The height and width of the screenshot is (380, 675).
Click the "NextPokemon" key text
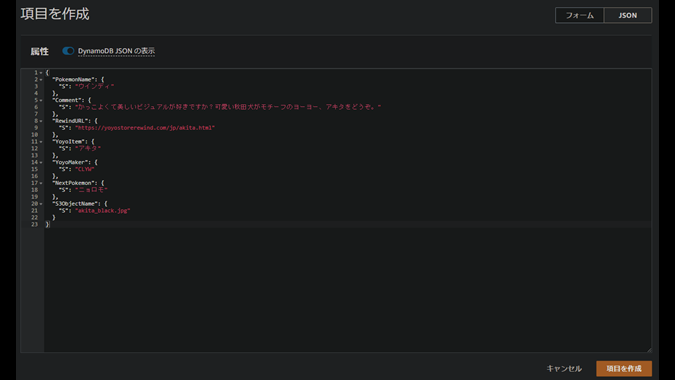74,183
